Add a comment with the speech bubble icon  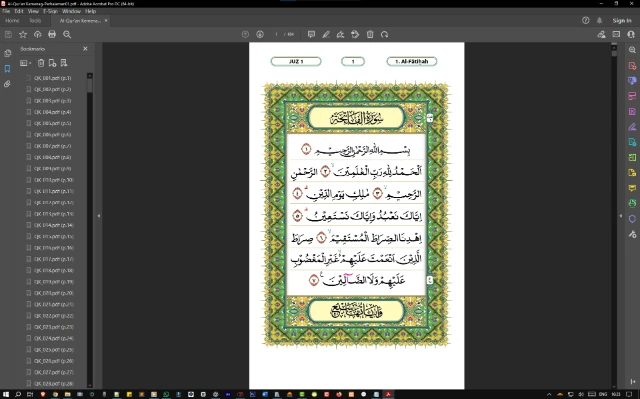tap(311, 35)
